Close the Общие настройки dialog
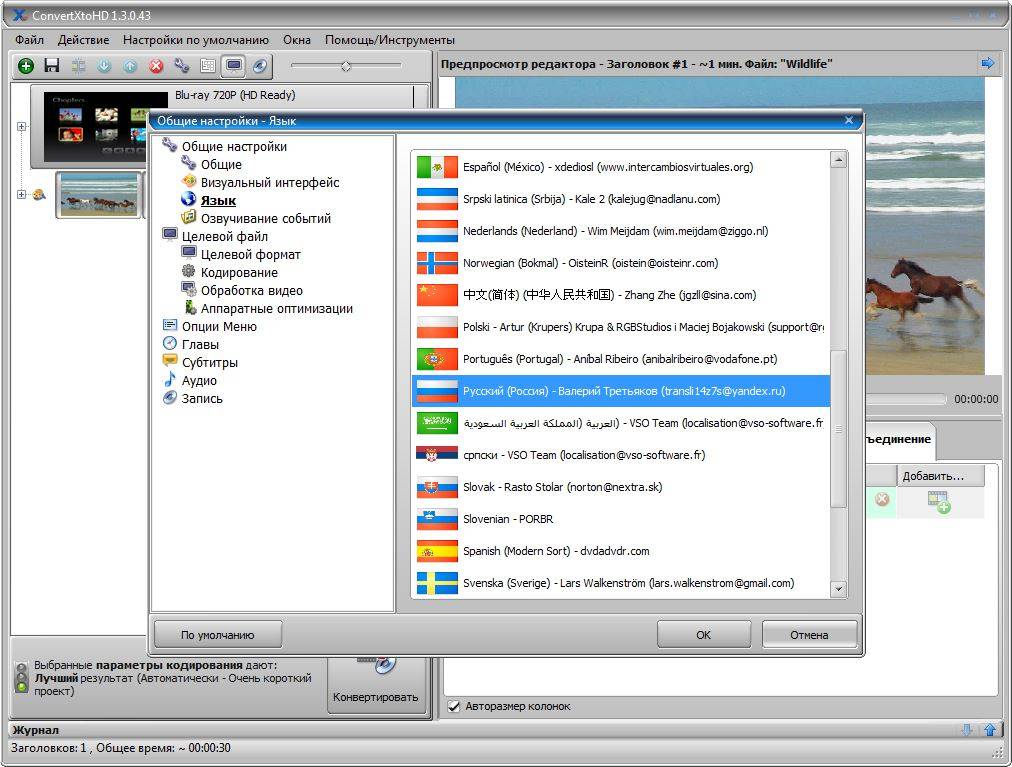Image resolution: width=1012 pixels, height=767 pixels. coord(849,120)
